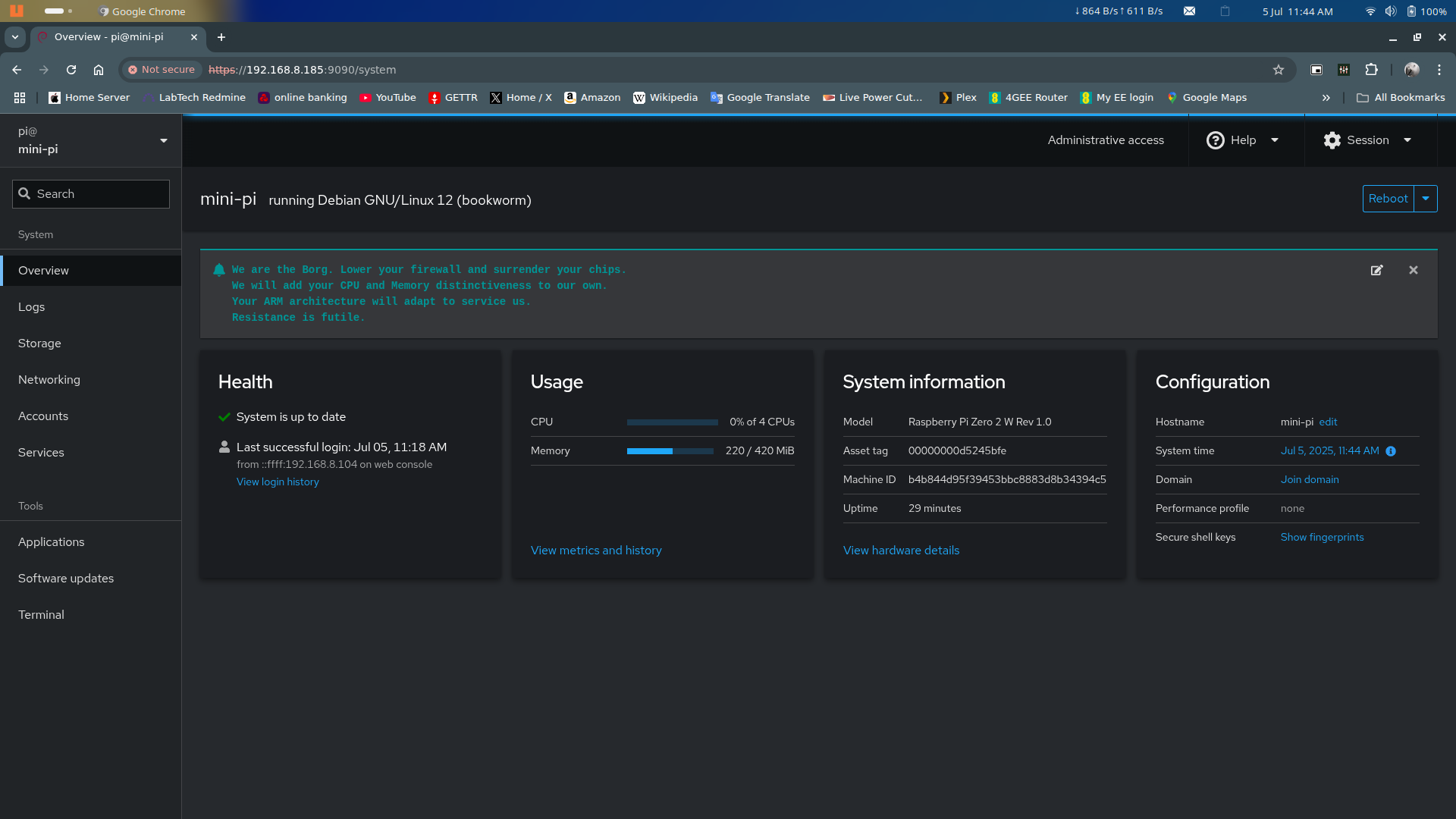Click the Memory usage bar
The height and width of the screenshot is (819, 1456).
pos(670,451)
